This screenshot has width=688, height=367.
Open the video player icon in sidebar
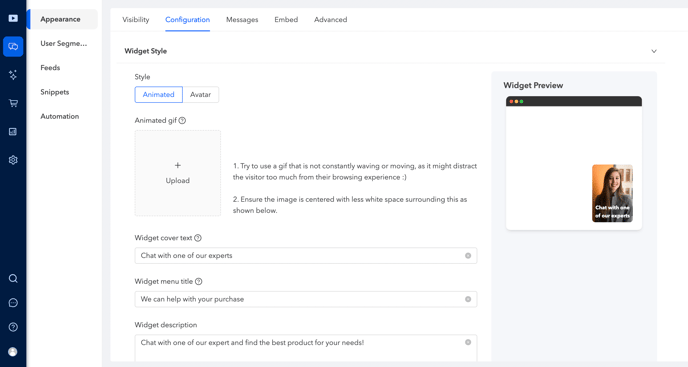click(x=13, y=18)
